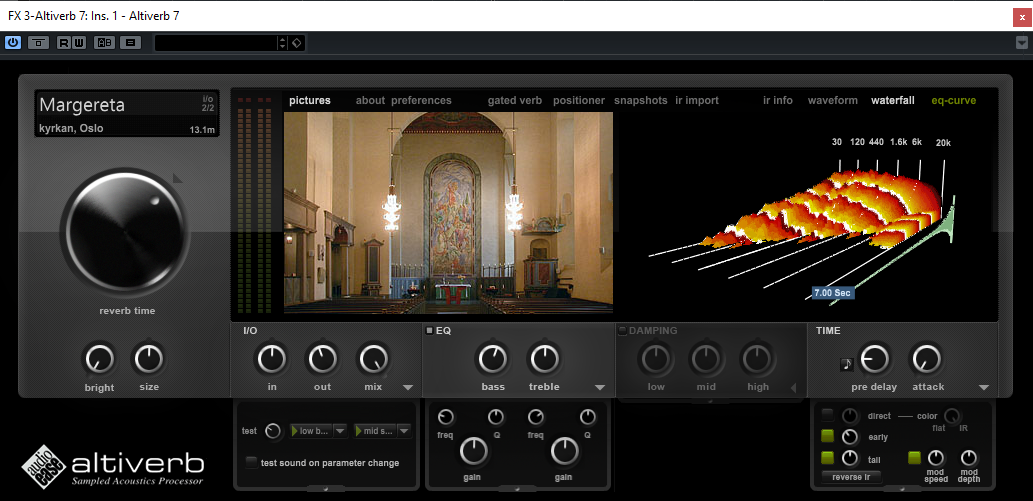This screenshot has width=1033, height=501.
Task: Toggle the early reflections enable button
Action: tap(827, 436)
